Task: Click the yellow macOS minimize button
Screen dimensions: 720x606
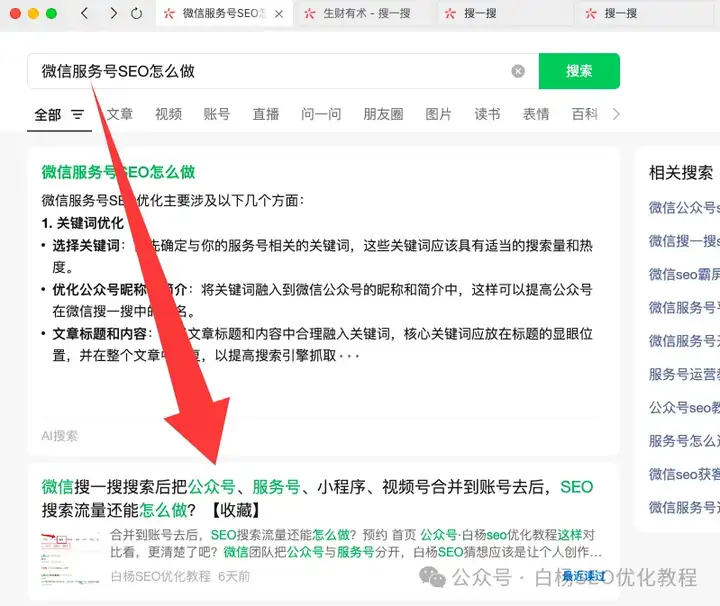Action: tap(33, 13)
